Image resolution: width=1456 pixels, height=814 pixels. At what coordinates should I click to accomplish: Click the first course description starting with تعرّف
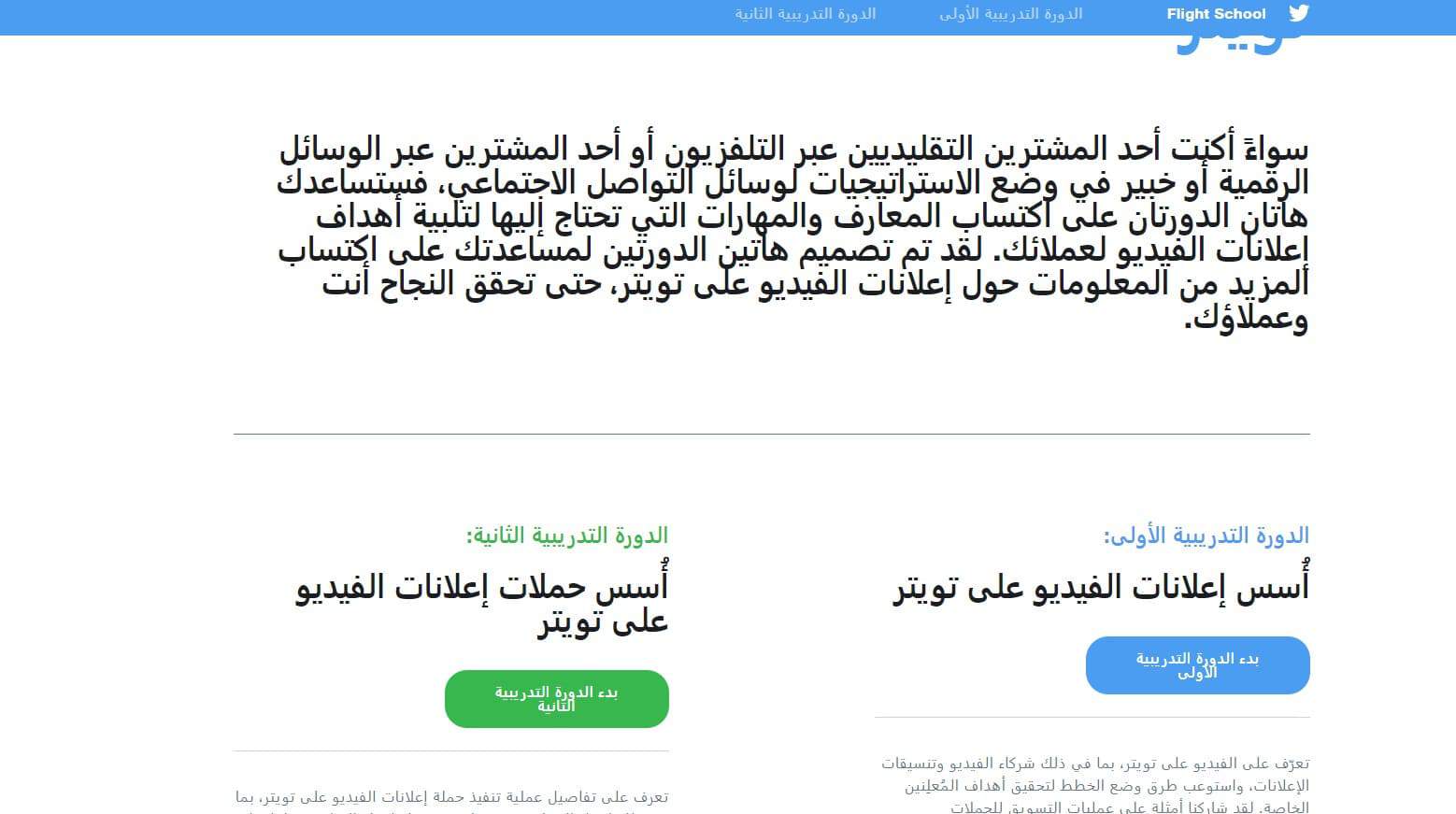(x=1094, y=785)
